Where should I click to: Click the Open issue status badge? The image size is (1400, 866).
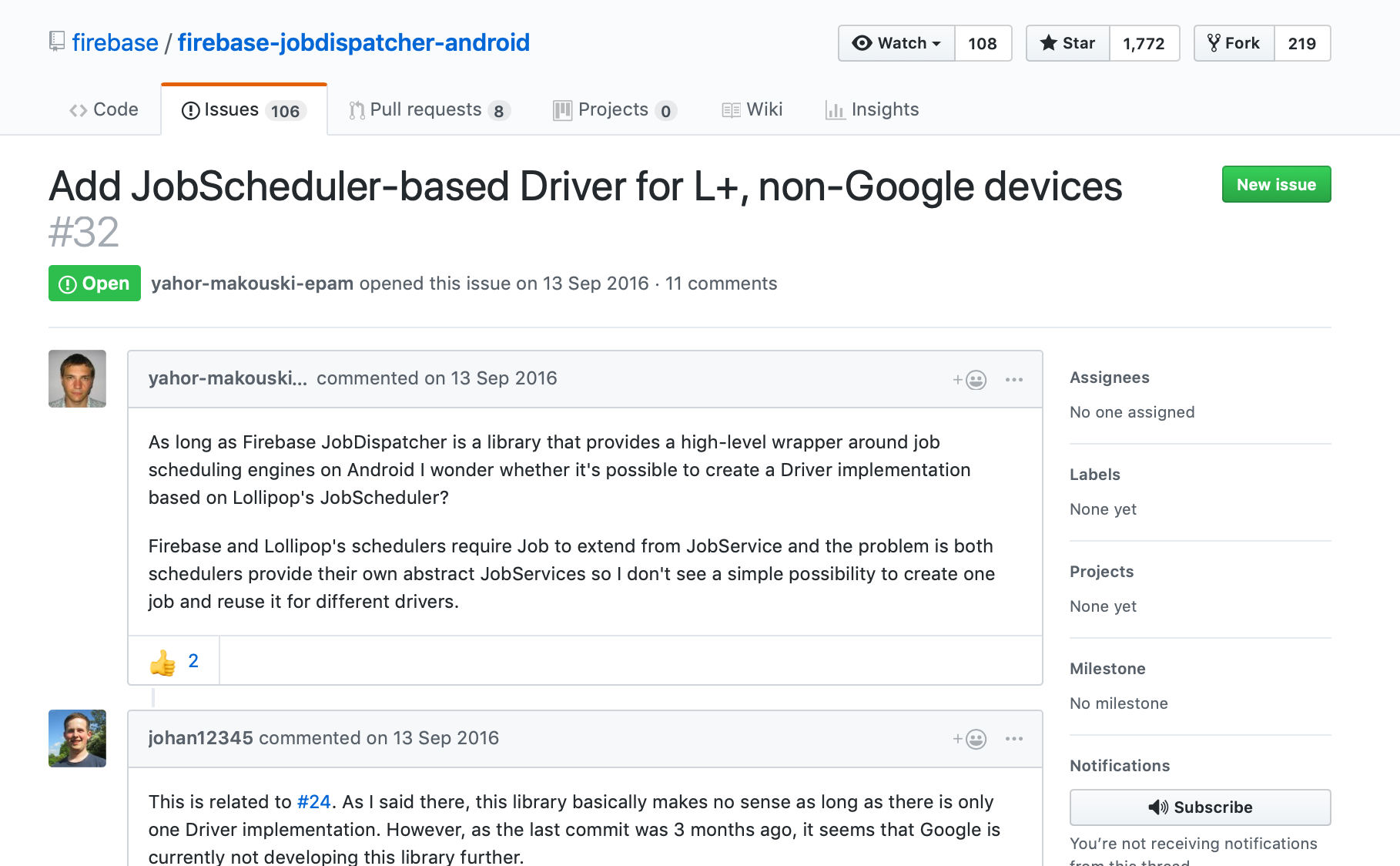coord(95,284)
